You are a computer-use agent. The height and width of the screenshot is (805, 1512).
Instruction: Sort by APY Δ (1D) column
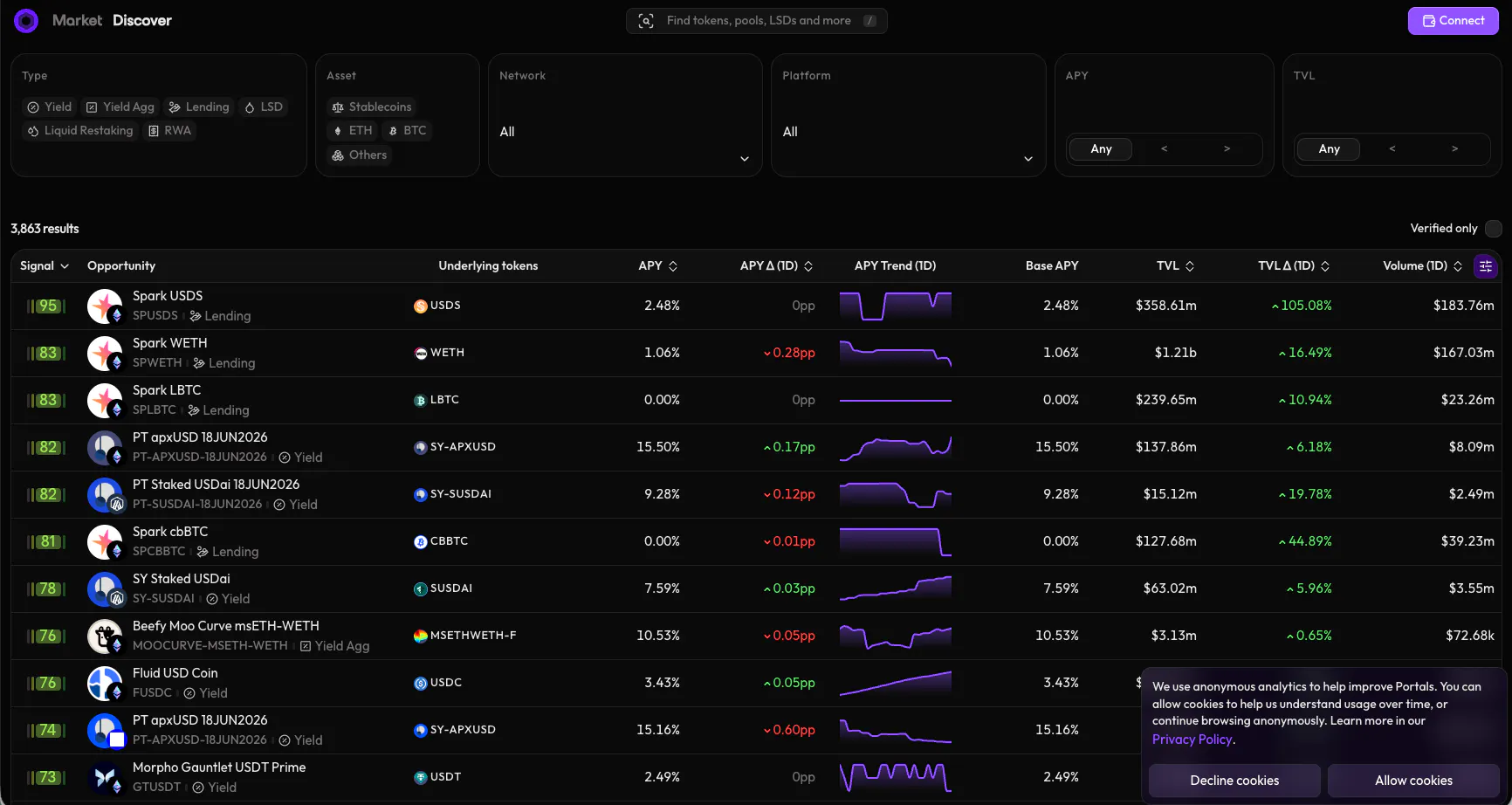[777, 266]
